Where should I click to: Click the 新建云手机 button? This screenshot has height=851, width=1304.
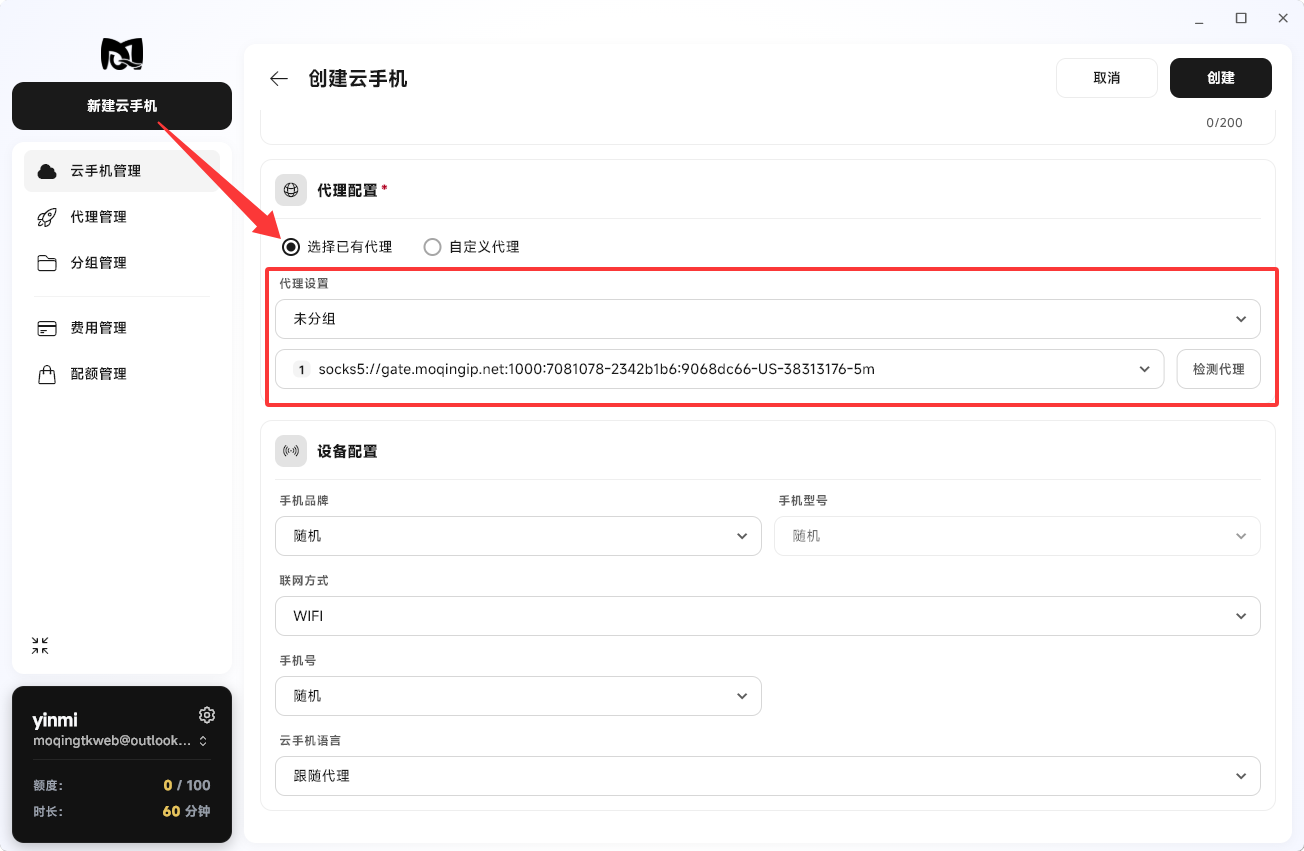122,106
